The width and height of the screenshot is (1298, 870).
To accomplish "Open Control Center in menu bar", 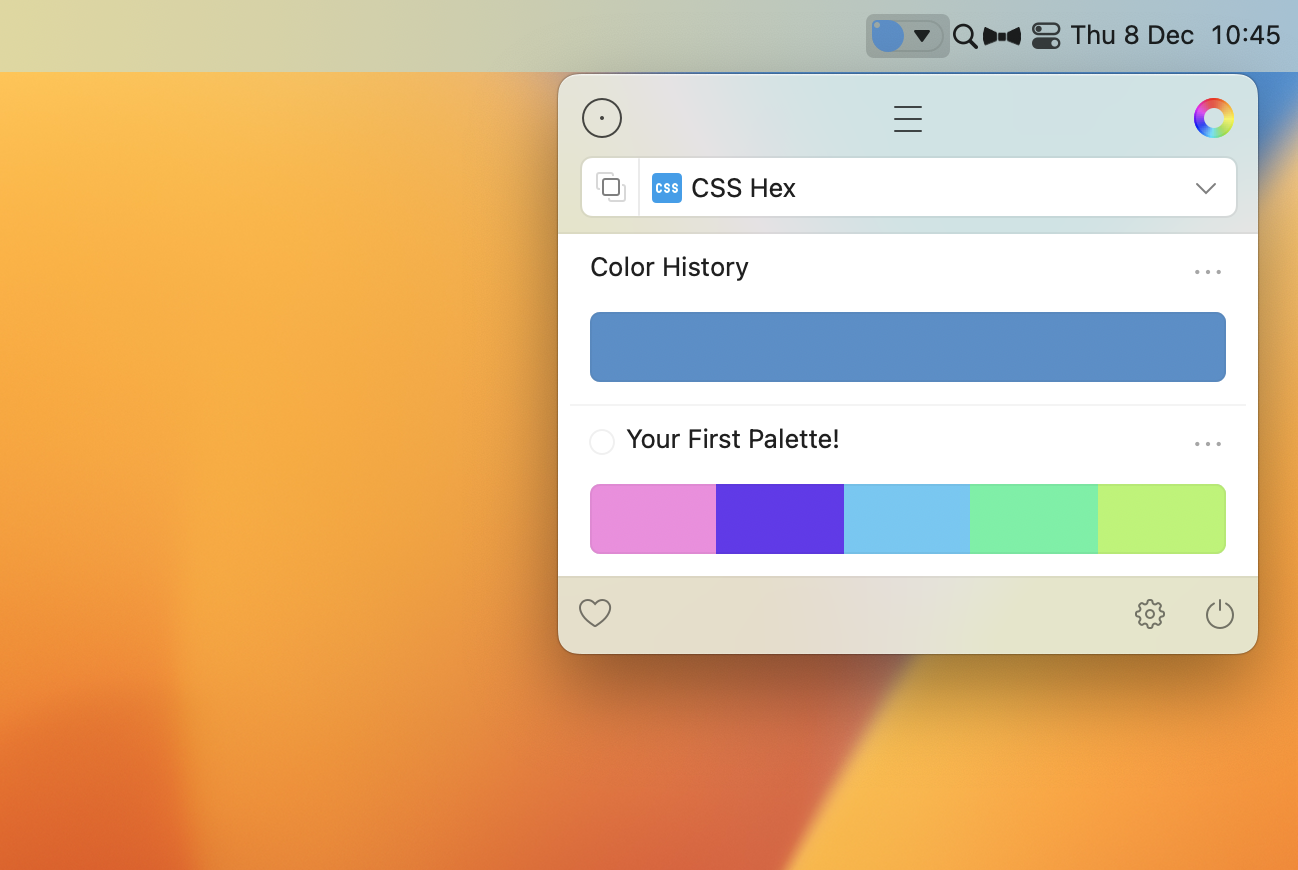I will coord(1046,36).
